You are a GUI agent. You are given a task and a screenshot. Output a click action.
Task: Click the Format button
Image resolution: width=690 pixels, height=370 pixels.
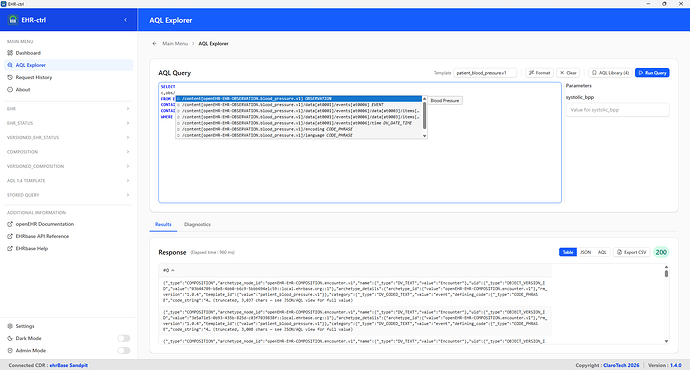click(540, 73)
